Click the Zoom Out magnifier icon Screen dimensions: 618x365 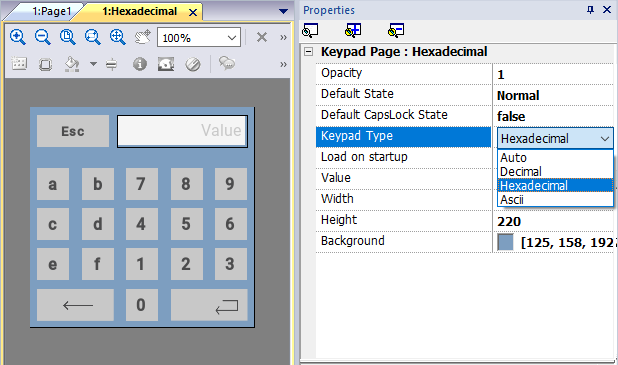point(43,37)
